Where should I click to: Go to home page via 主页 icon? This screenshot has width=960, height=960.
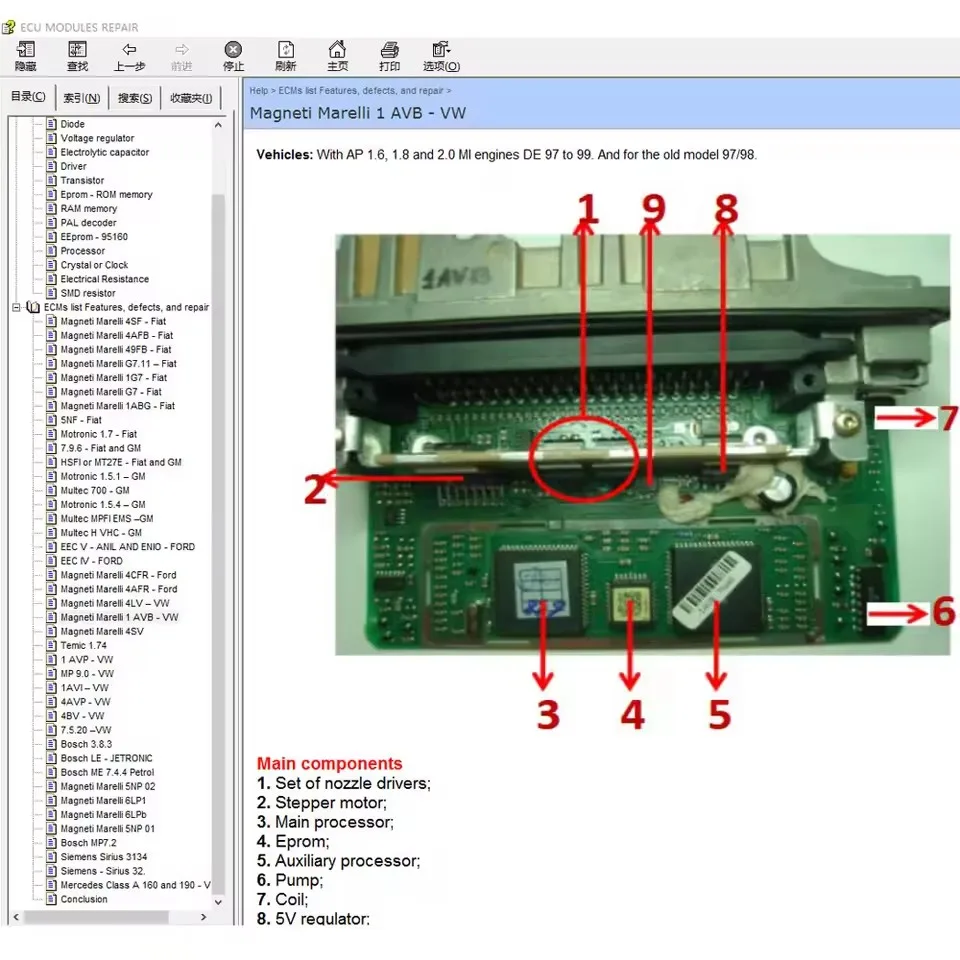[x=337, y=55]
